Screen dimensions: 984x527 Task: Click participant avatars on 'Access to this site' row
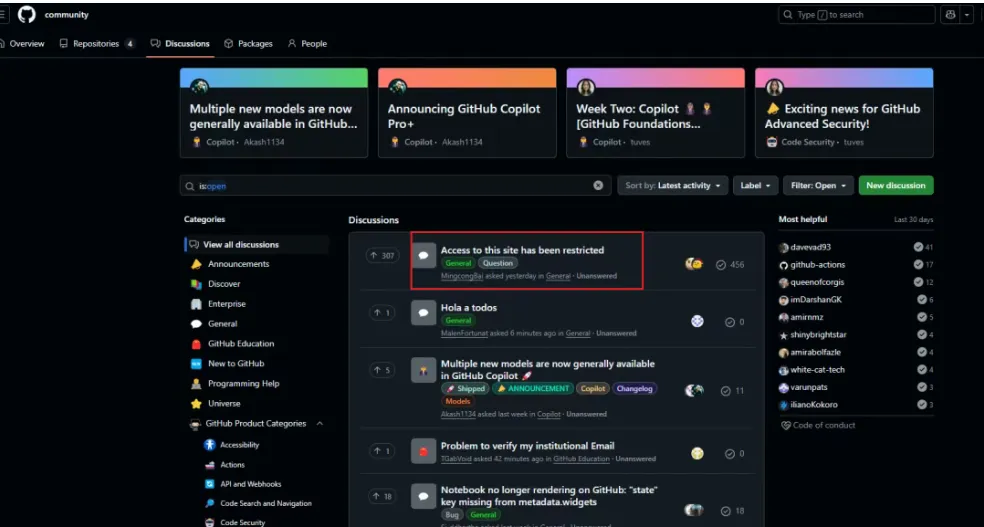click(x=694, y=264)
